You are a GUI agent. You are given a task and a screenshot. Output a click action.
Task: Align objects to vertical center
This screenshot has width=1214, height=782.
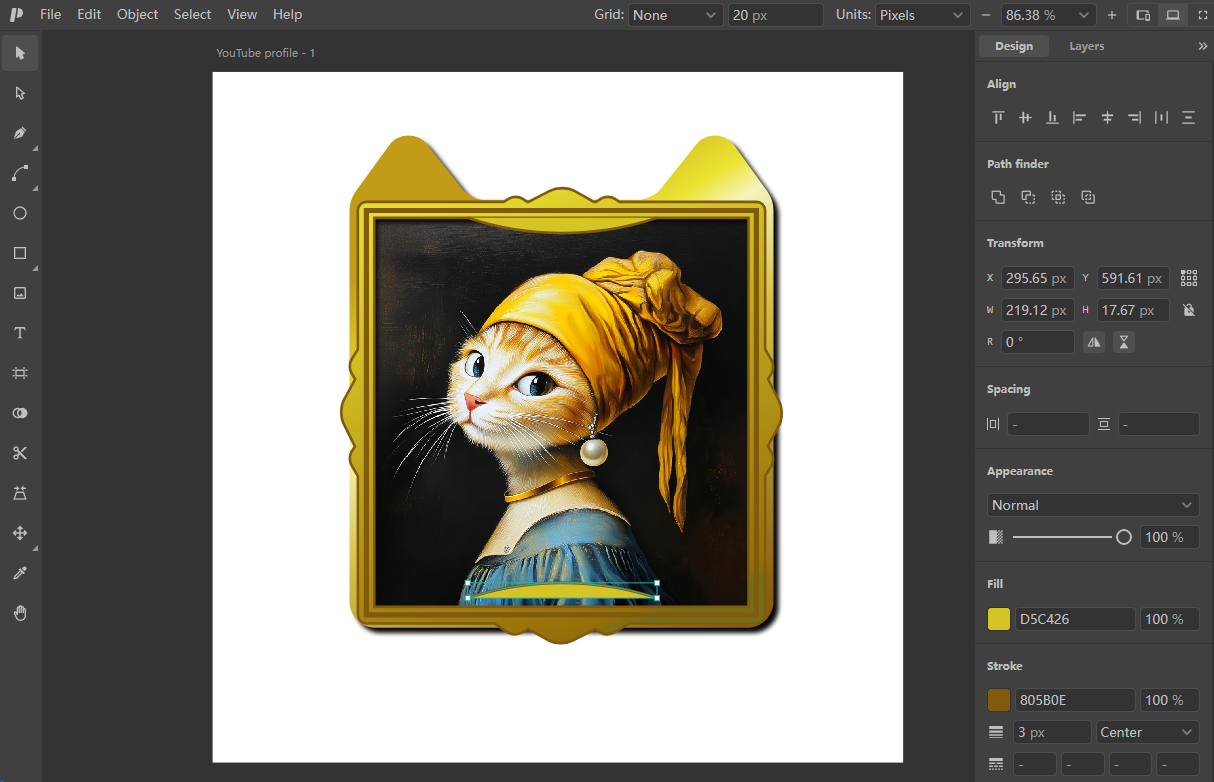click(x=1025, y=117)
